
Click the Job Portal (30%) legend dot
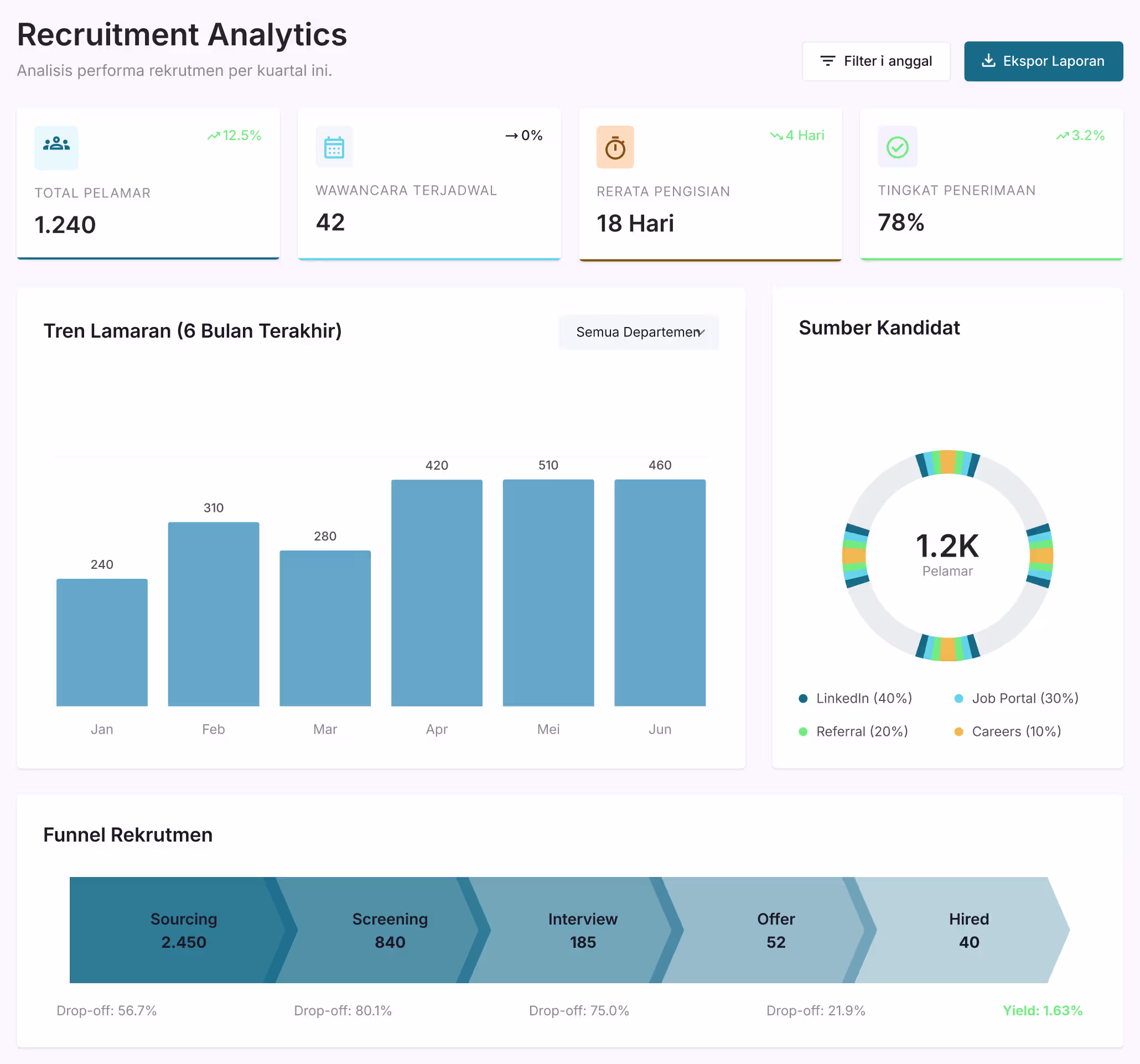[958, 698]
